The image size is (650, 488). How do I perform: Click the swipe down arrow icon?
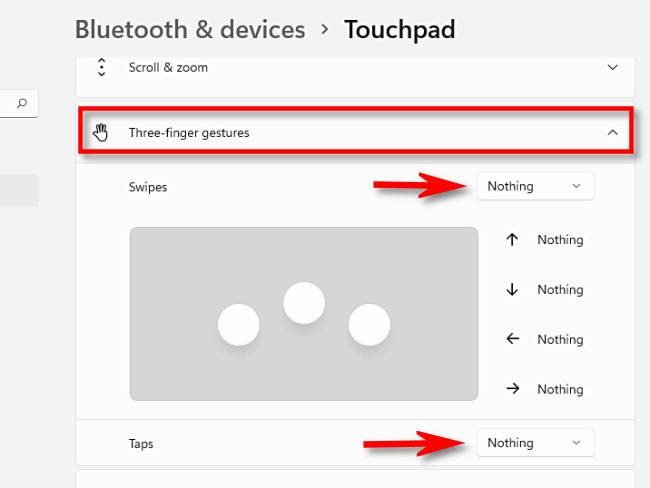point(513,290)
